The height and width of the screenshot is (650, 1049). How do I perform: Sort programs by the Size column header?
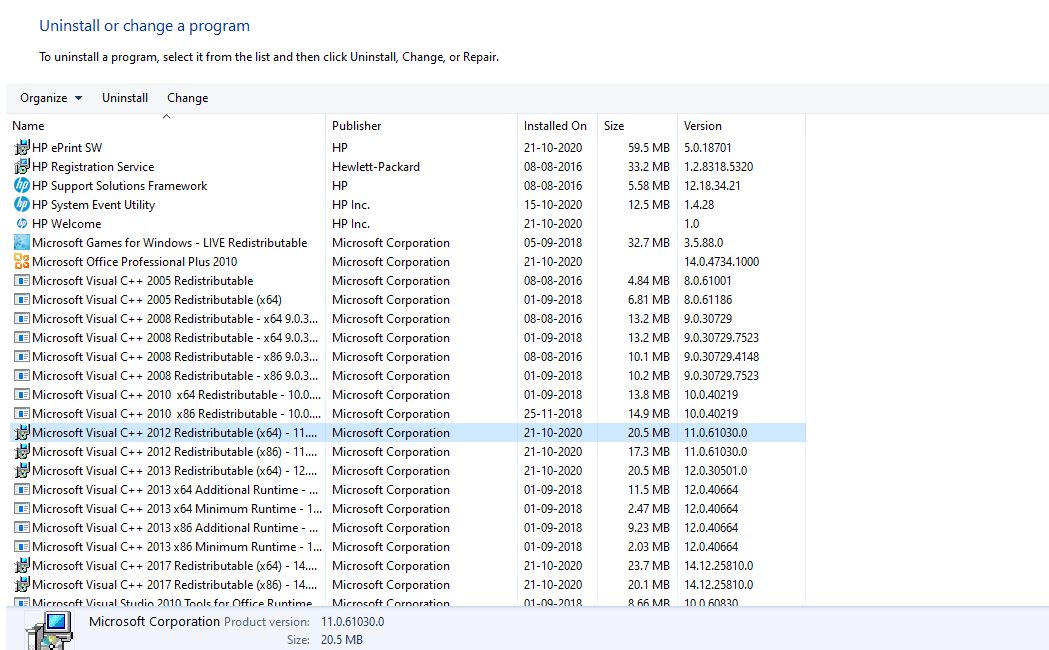click(x=637, y=126)
